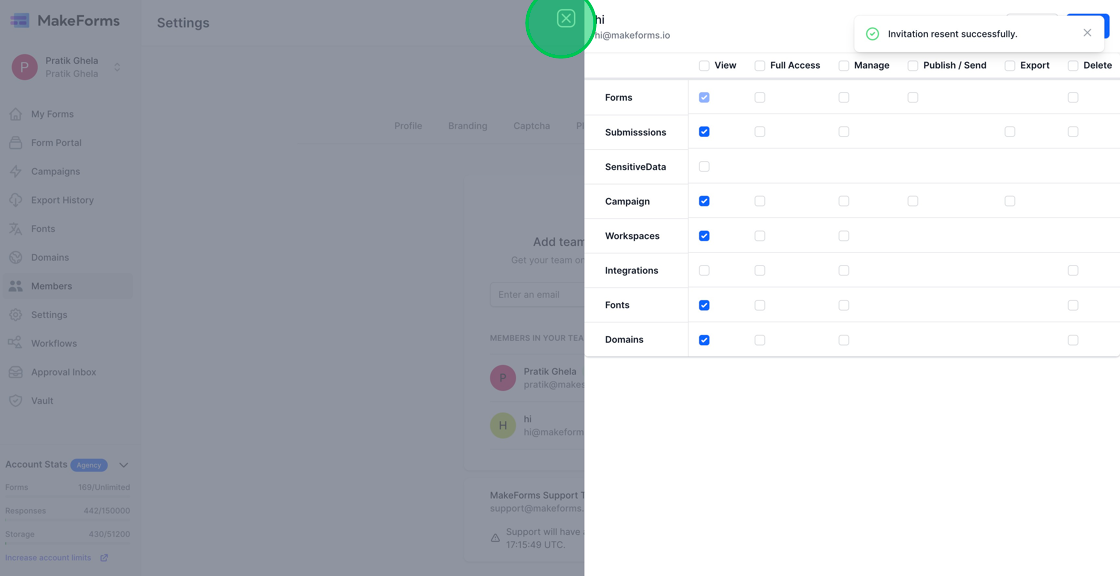Switch to the Branding tab
This screenshot has height=576, width=1120.
467,126
